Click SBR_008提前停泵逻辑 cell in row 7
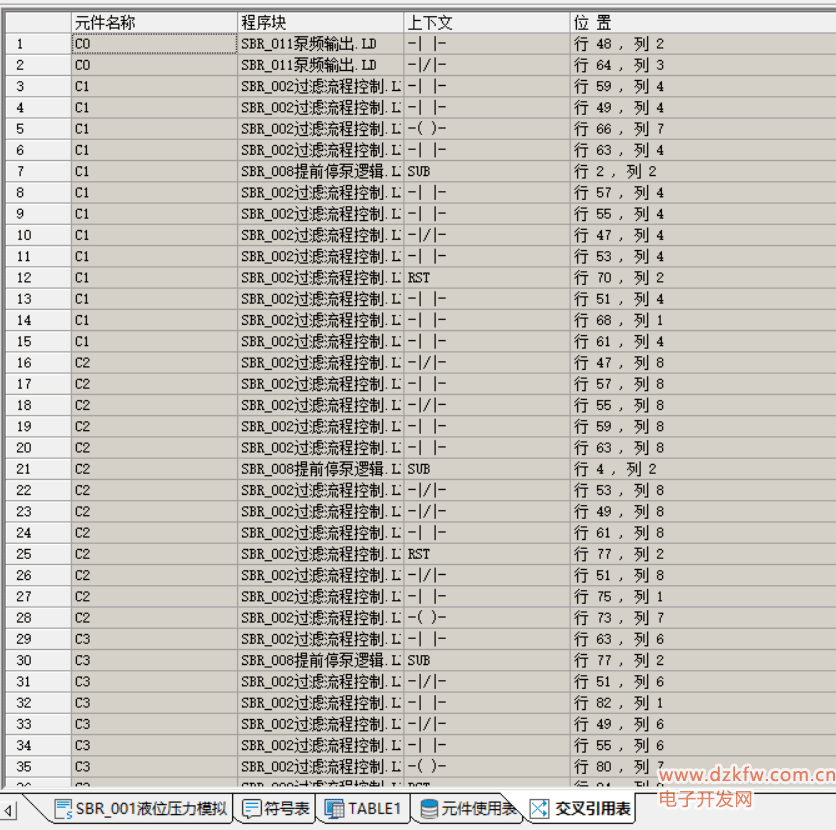Viewport: 836px width, 830px height. (320, 171)
